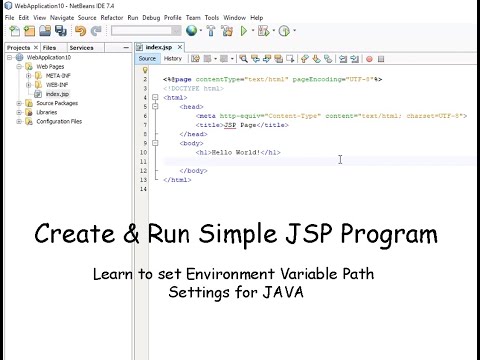Close the Projects tab
Viewport: 480px width, 360px height.
click(36, 48)
